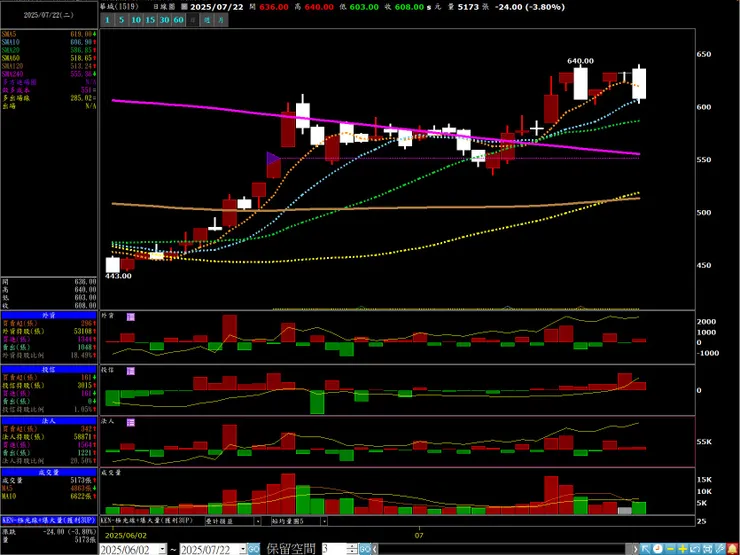Switch to the 30-minute chart interval
Screen dimensions: 740x555
coord(164,20)
